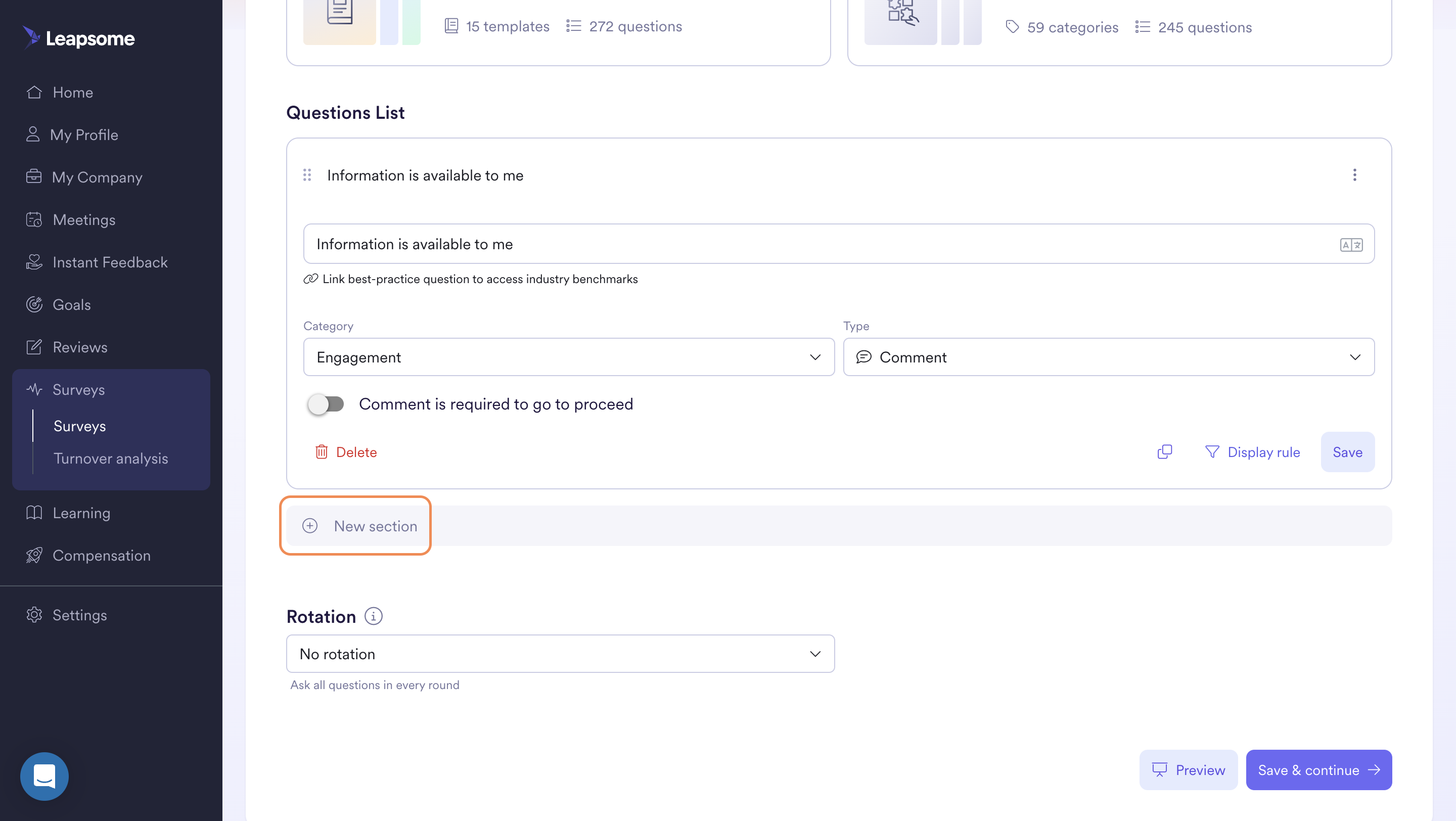Click the question title header text
The image size is (1456, 821).
[425, 175]
